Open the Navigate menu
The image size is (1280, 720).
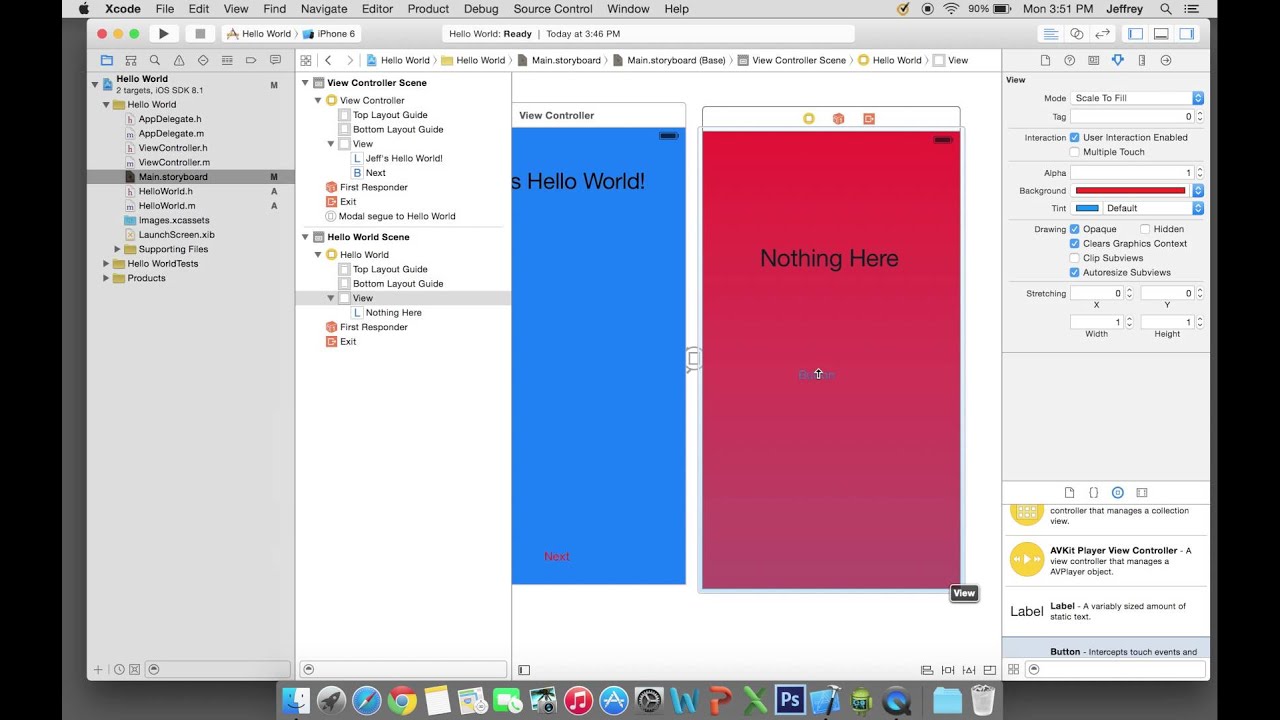pos(324,9)
